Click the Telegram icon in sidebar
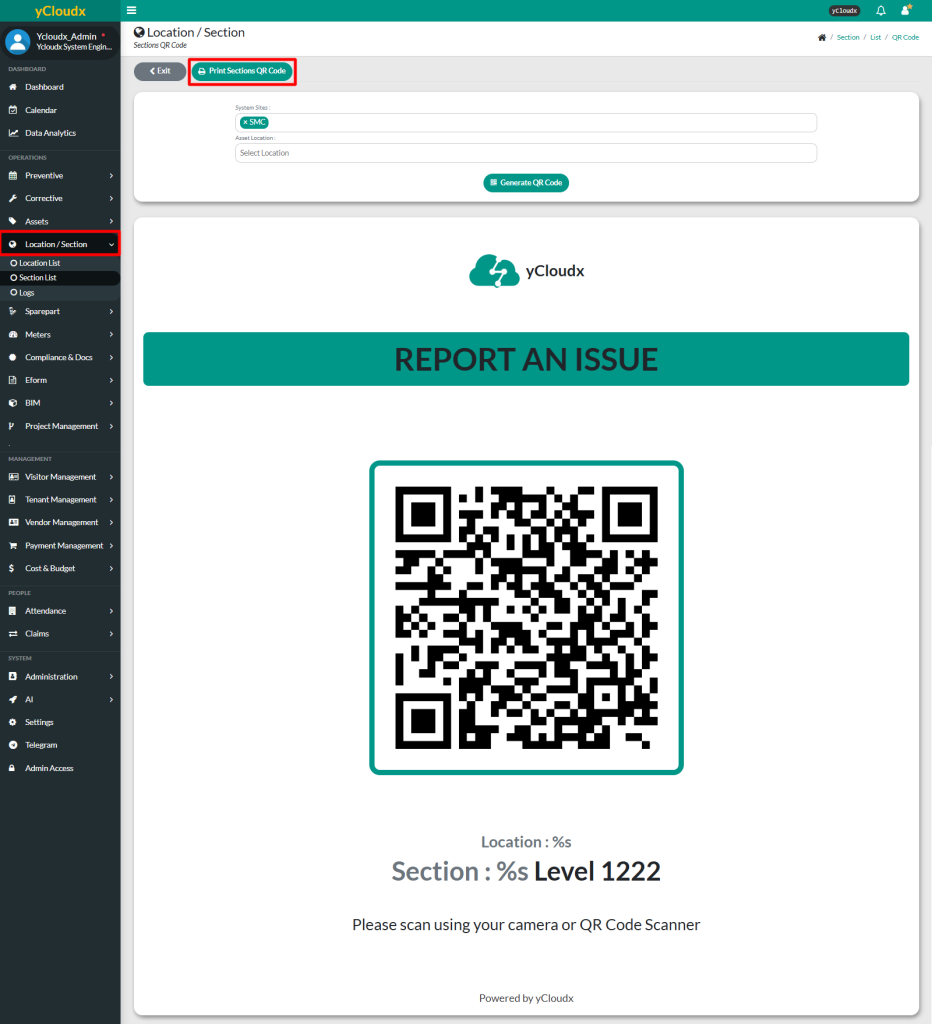 tap(13, 745)
